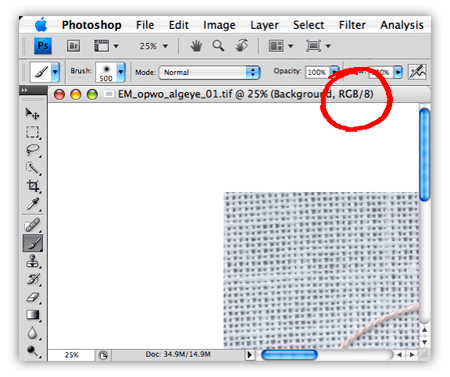Select the Eyedropper tool
Screen dimensions: 450x377
point(33,204)
